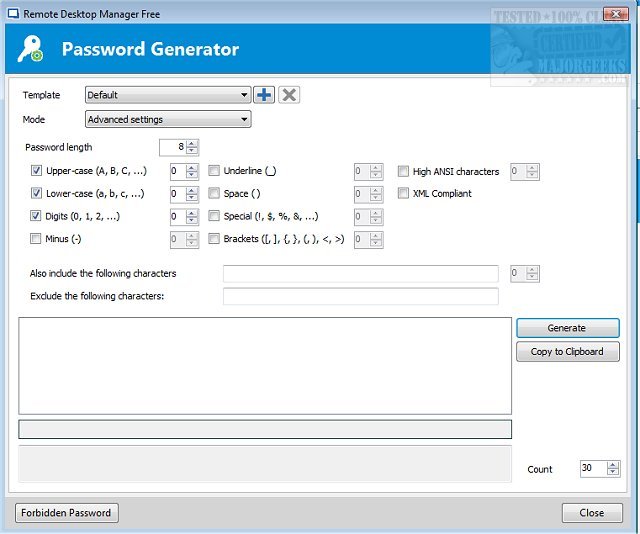Enable the Underline (_) checkbox
The height and width of the screenshot is (534, 640).
pyautogui.click(x=214, y=170)
